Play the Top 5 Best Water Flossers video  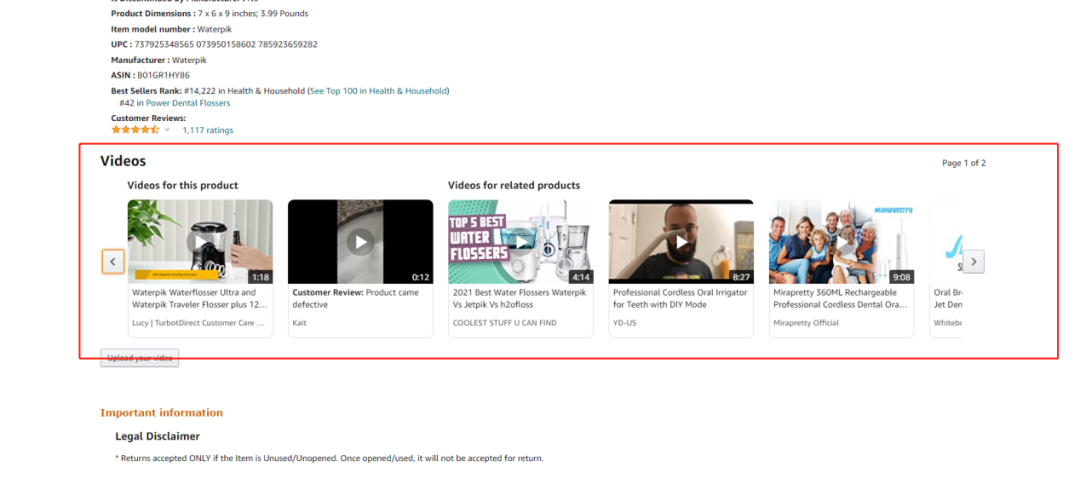(x=521, y=242)
